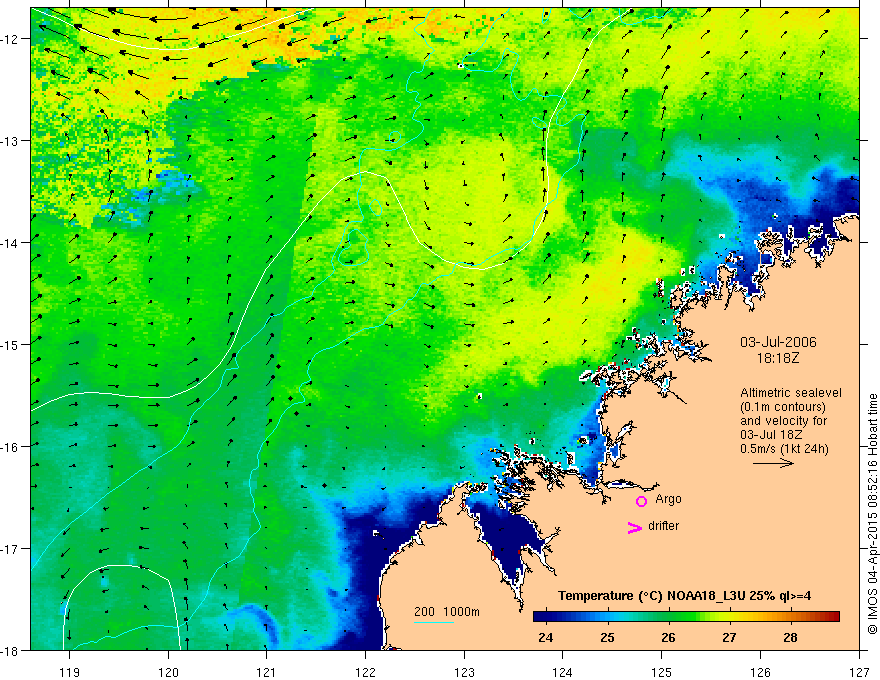Click longitude axis label 123
880x680 pixels.
pos(464,672)
